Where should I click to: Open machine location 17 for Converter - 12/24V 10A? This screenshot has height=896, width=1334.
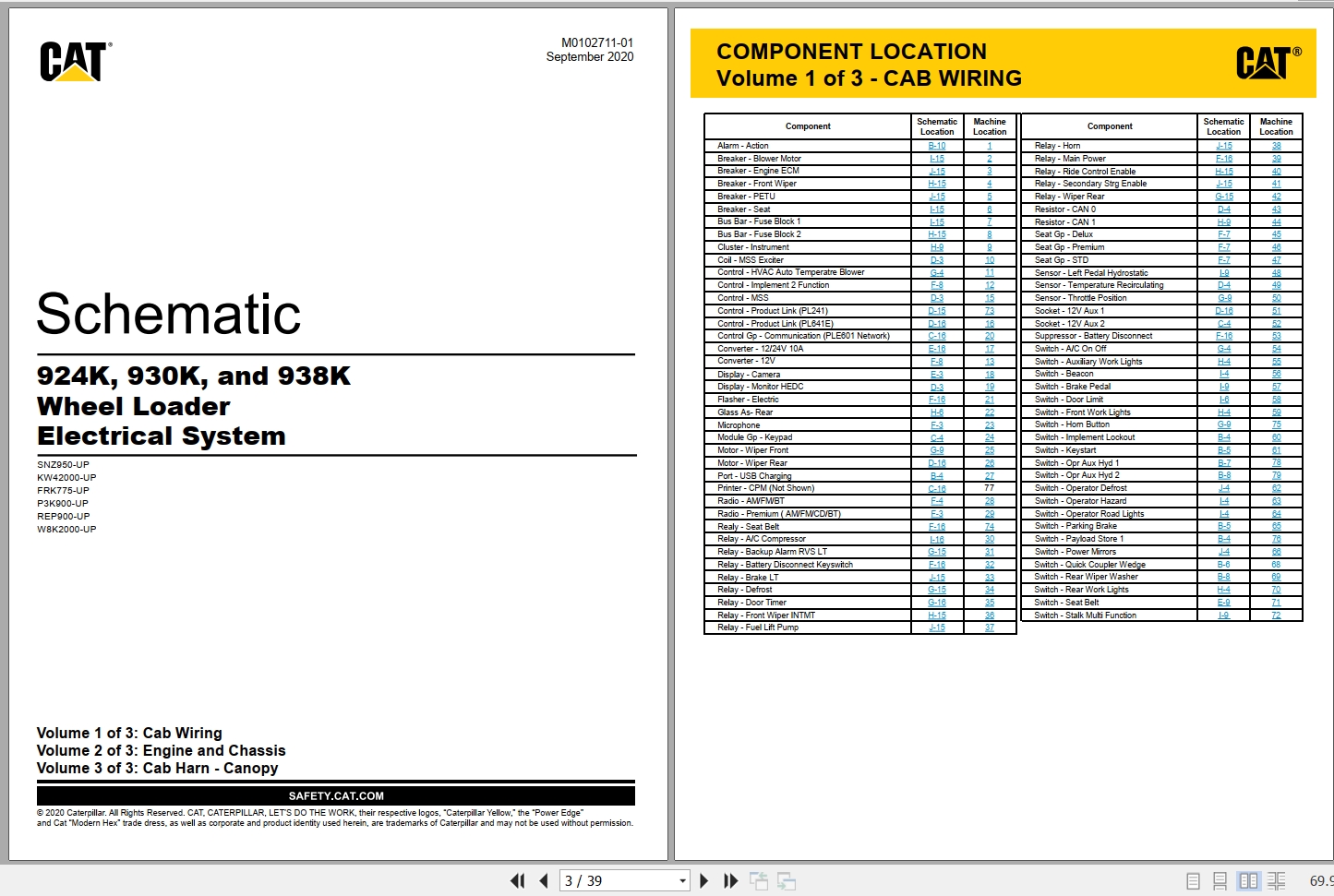tap(989, 349)
